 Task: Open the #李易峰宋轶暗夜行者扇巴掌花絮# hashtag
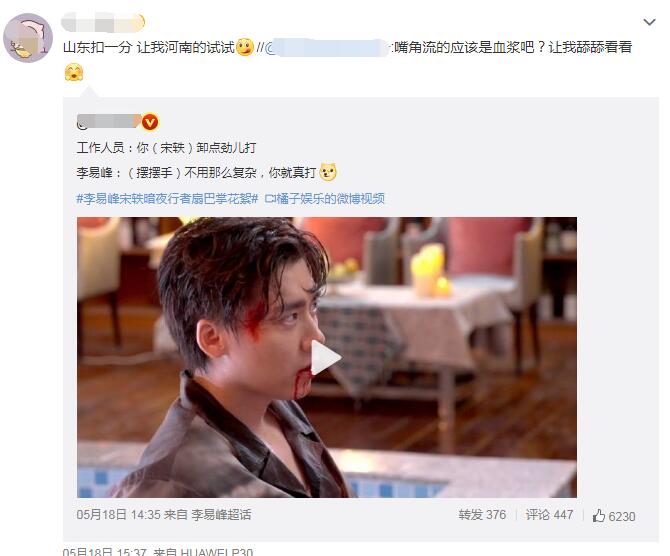coord(168,199)
